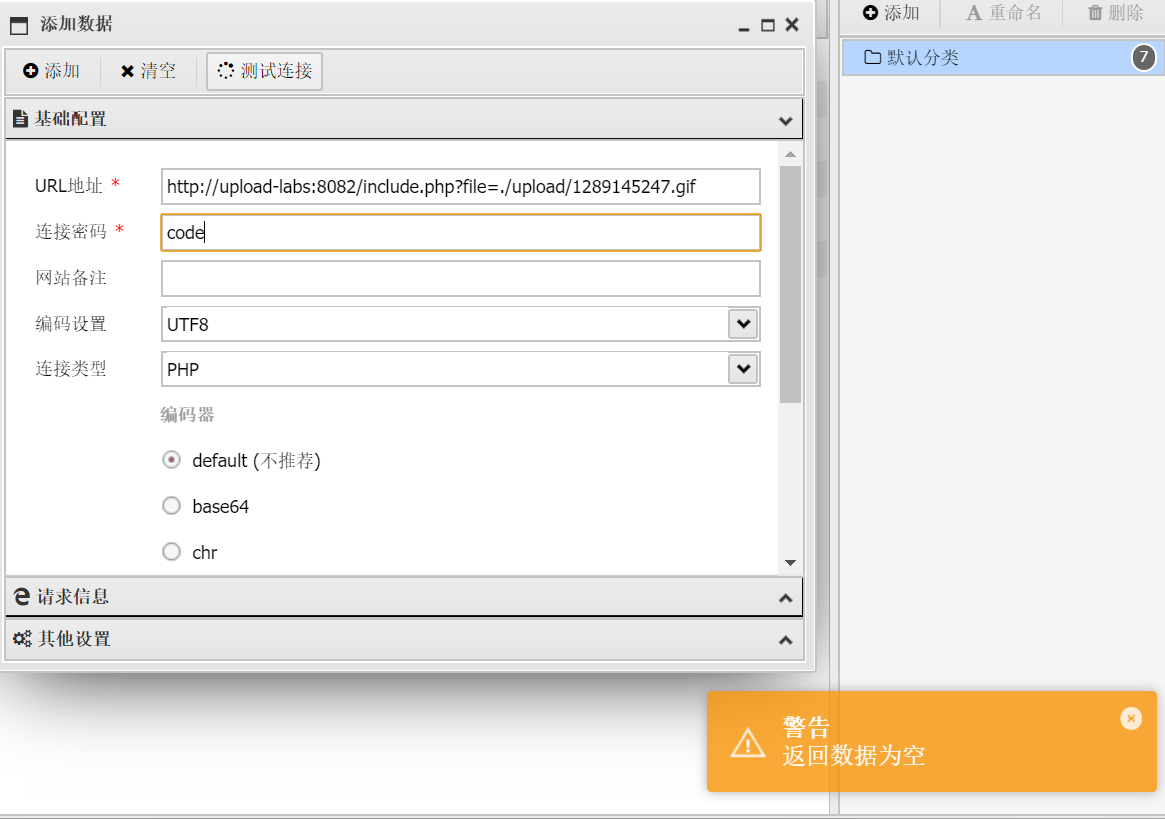Click the folder icon of 默认分类
The width and height of the screenshot is (1165, 819).
pyautogui.click(x=872, y=57)
